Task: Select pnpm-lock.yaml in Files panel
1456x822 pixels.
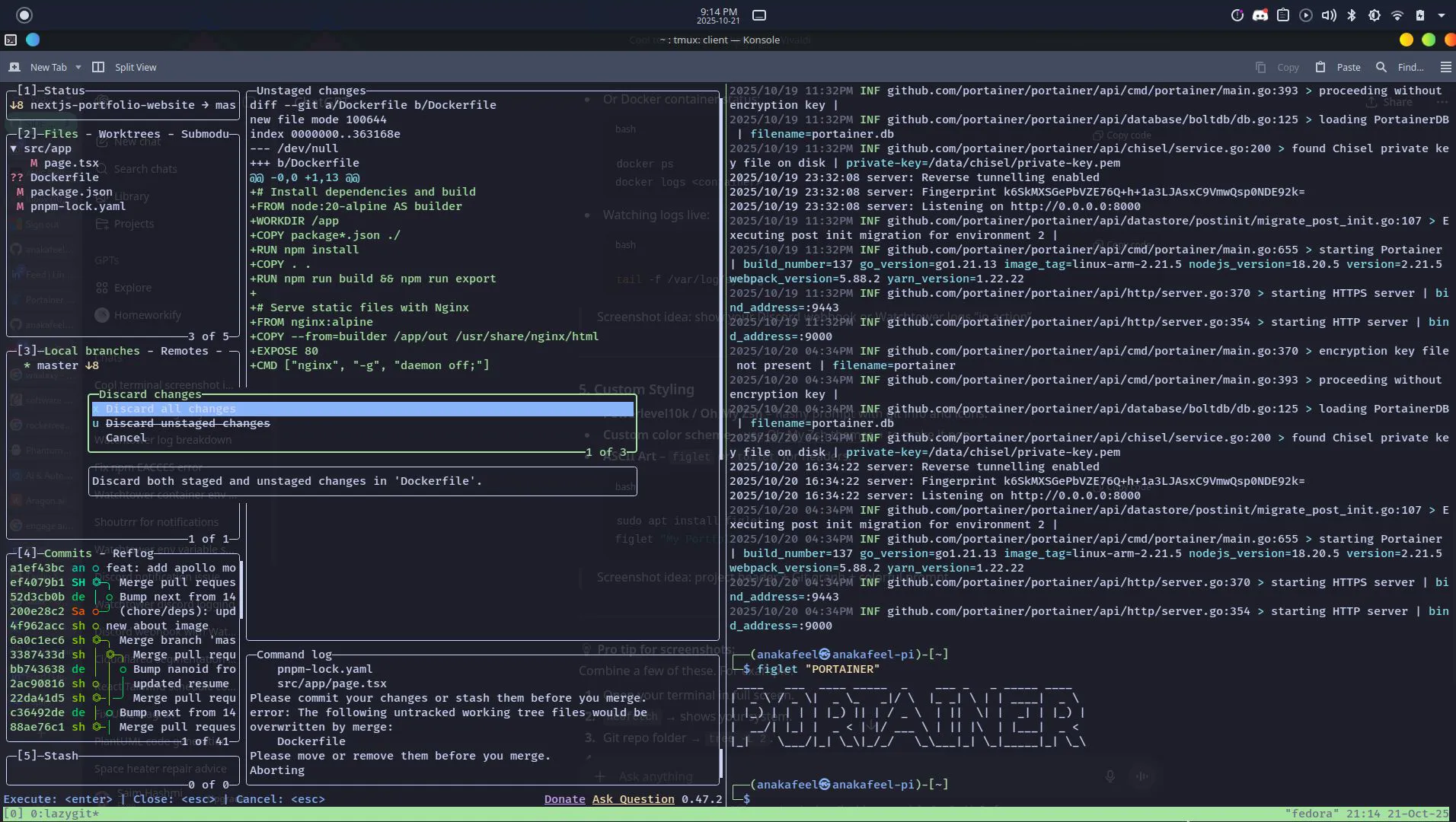Action: (78, 206)
